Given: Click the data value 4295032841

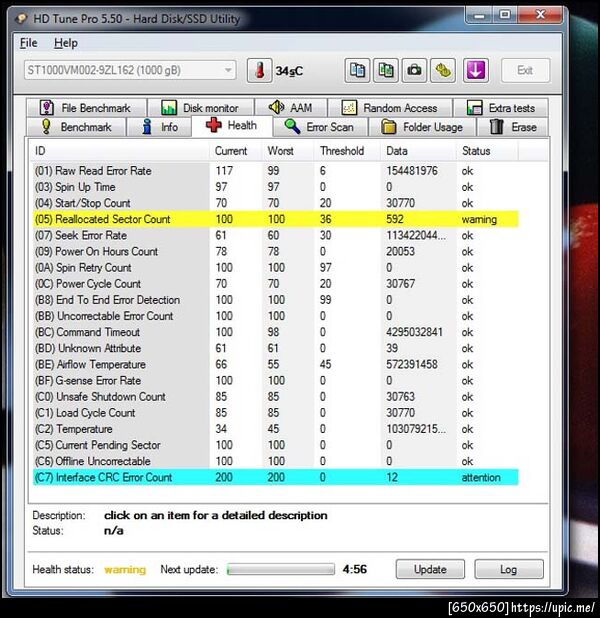Looking at the screenshot, I should click(414, 332).
